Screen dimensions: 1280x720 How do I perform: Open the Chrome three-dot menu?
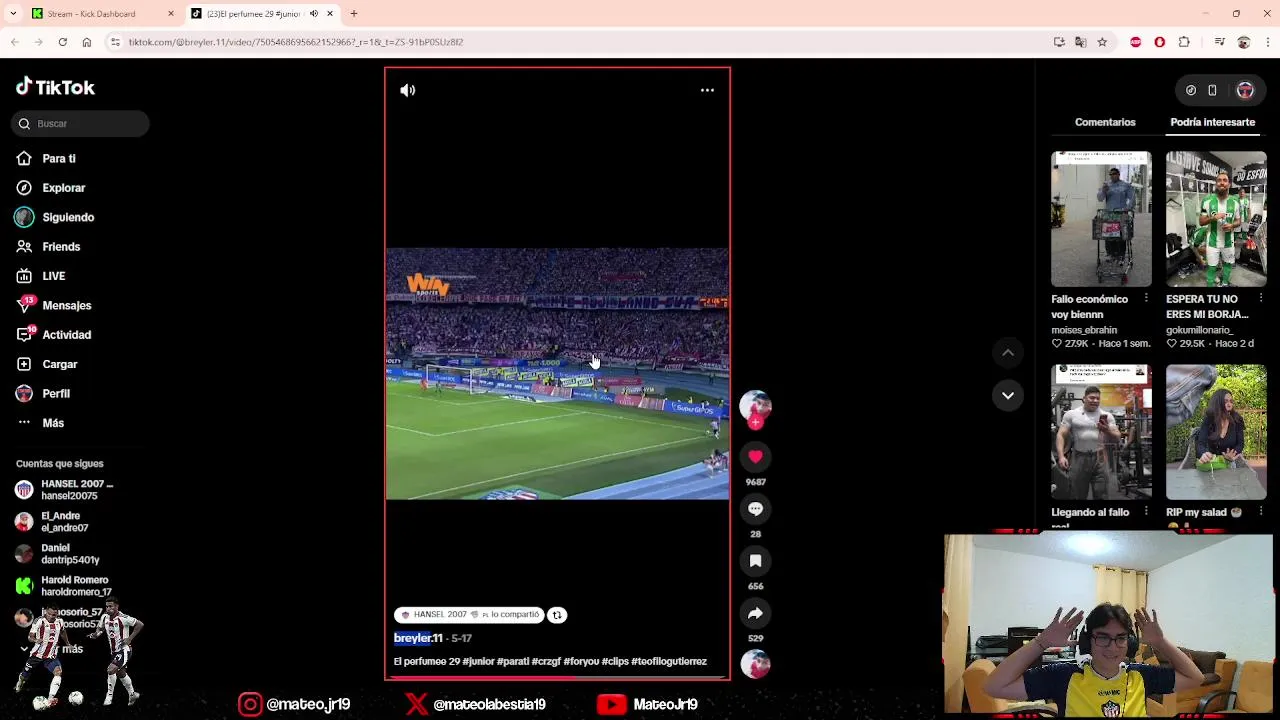pyautogui.click(x=1267, y=42)
